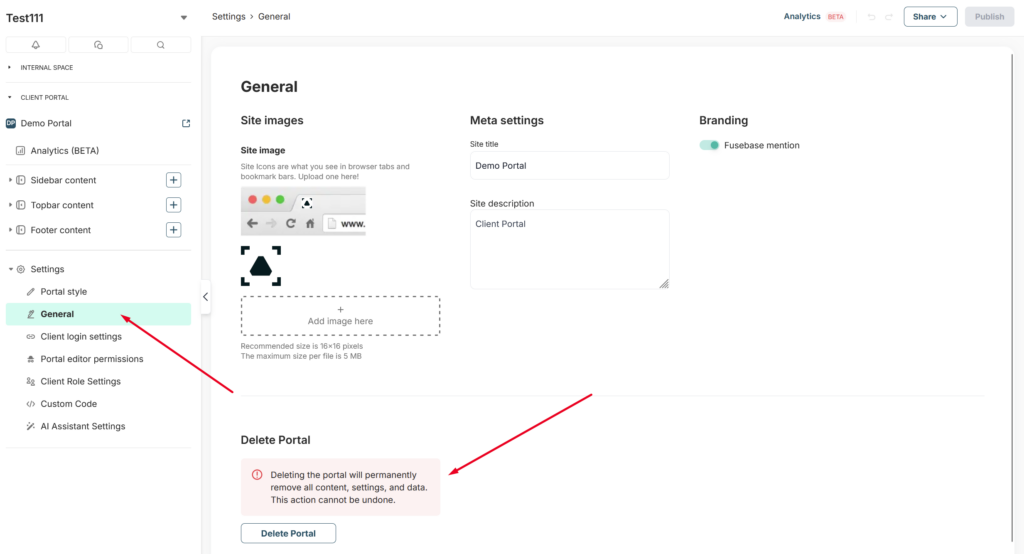Open the search magnifier icon
Screen dimensions: 1024x554
[x=161, y=45]
